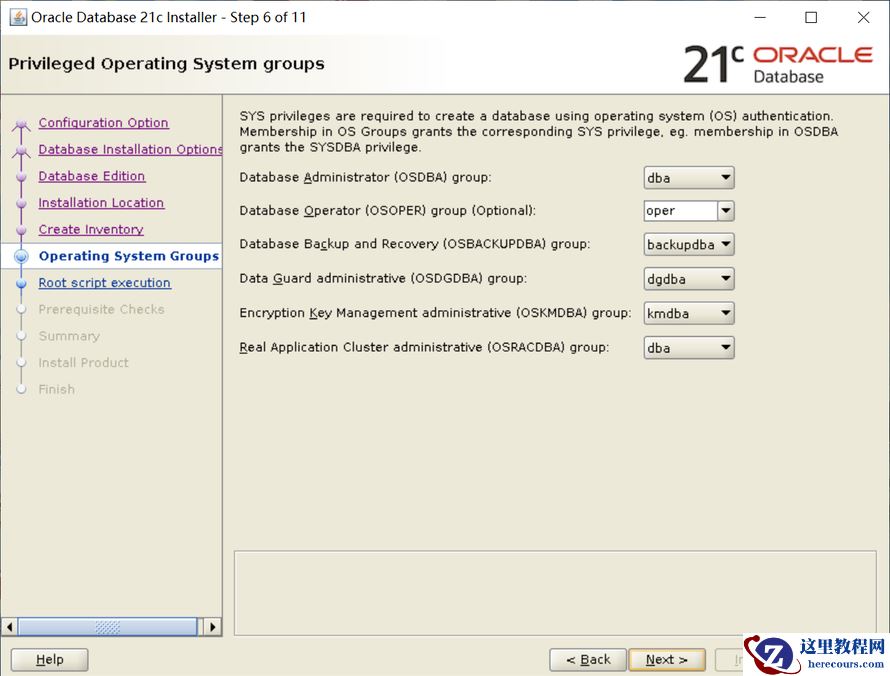Minimize the installer window
890x676 pixels.
[x=760, y=18]
